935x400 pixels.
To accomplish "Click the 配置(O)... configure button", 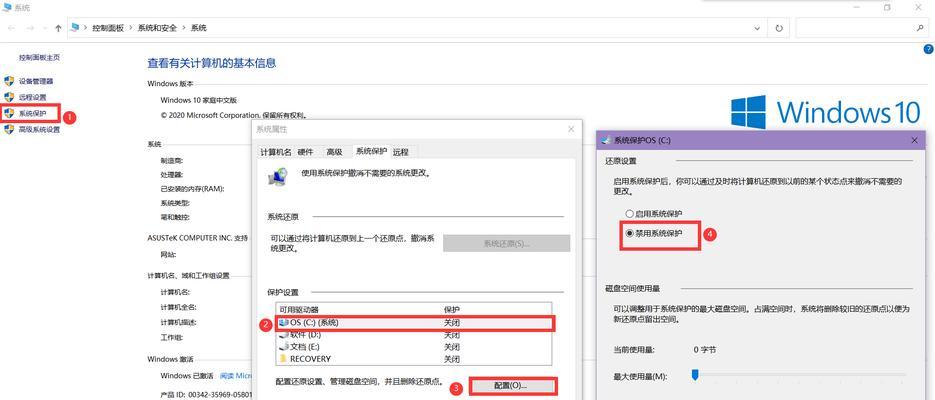I will (513, 386).
